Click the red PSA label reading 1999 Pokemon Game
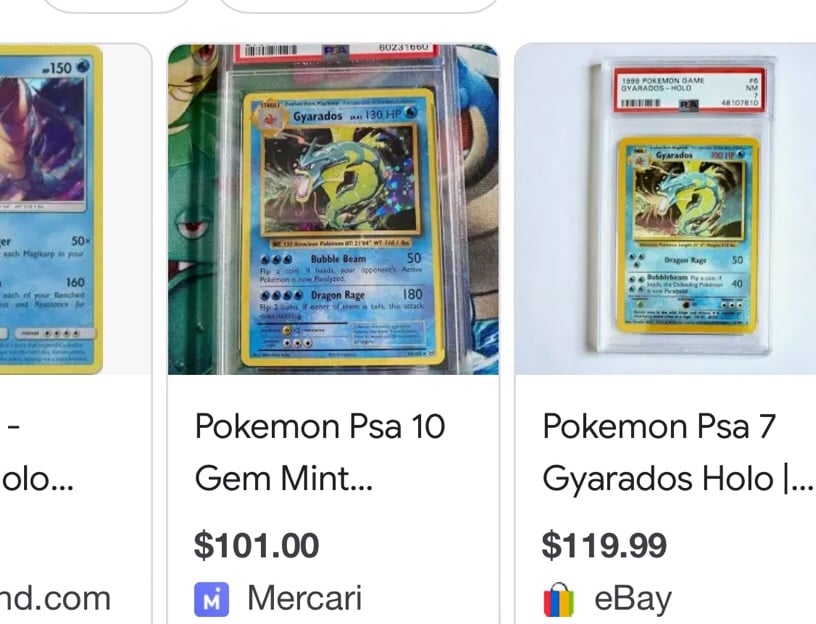This screenshot has width=816, height=624. point(689,90)
